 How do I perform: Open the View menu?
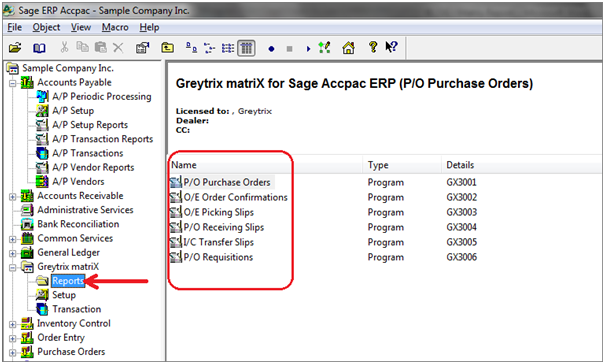81,27
